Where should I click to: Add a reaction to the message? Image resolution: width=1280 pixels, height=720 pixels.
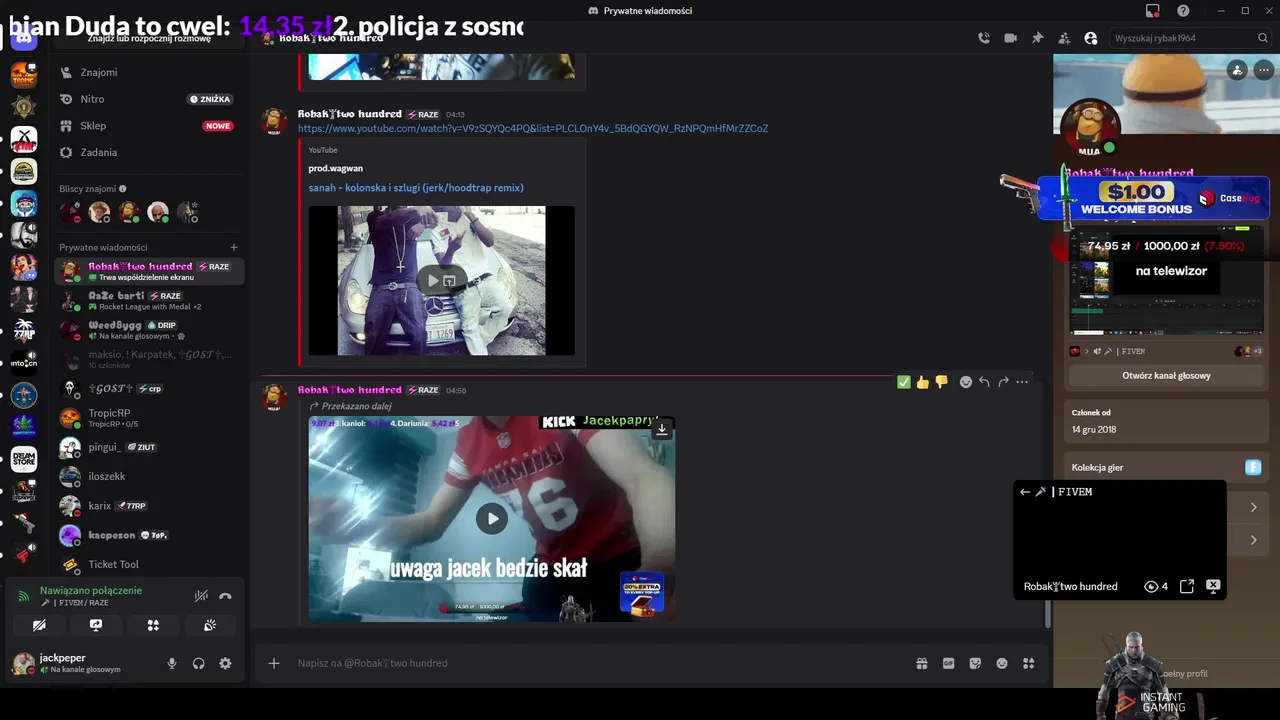point(965,382)
